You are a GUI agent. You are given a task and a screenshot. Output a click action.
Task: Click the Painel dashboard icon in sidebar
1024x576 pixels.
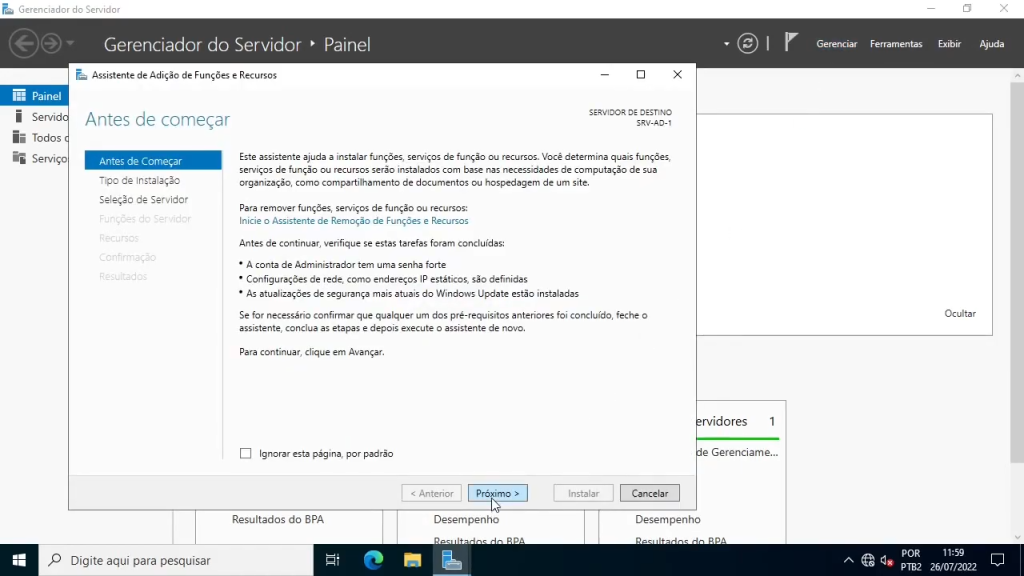[x=19, y=96]
